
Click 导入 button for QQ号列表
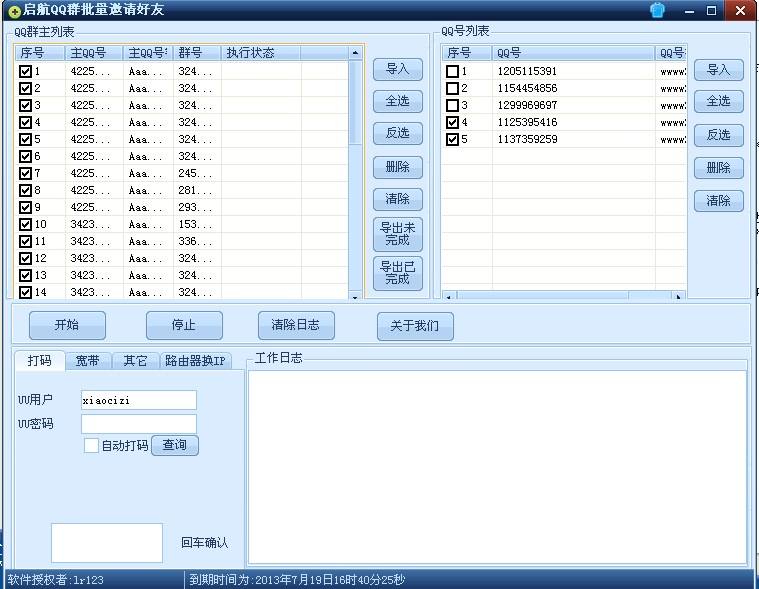point(719,70)
